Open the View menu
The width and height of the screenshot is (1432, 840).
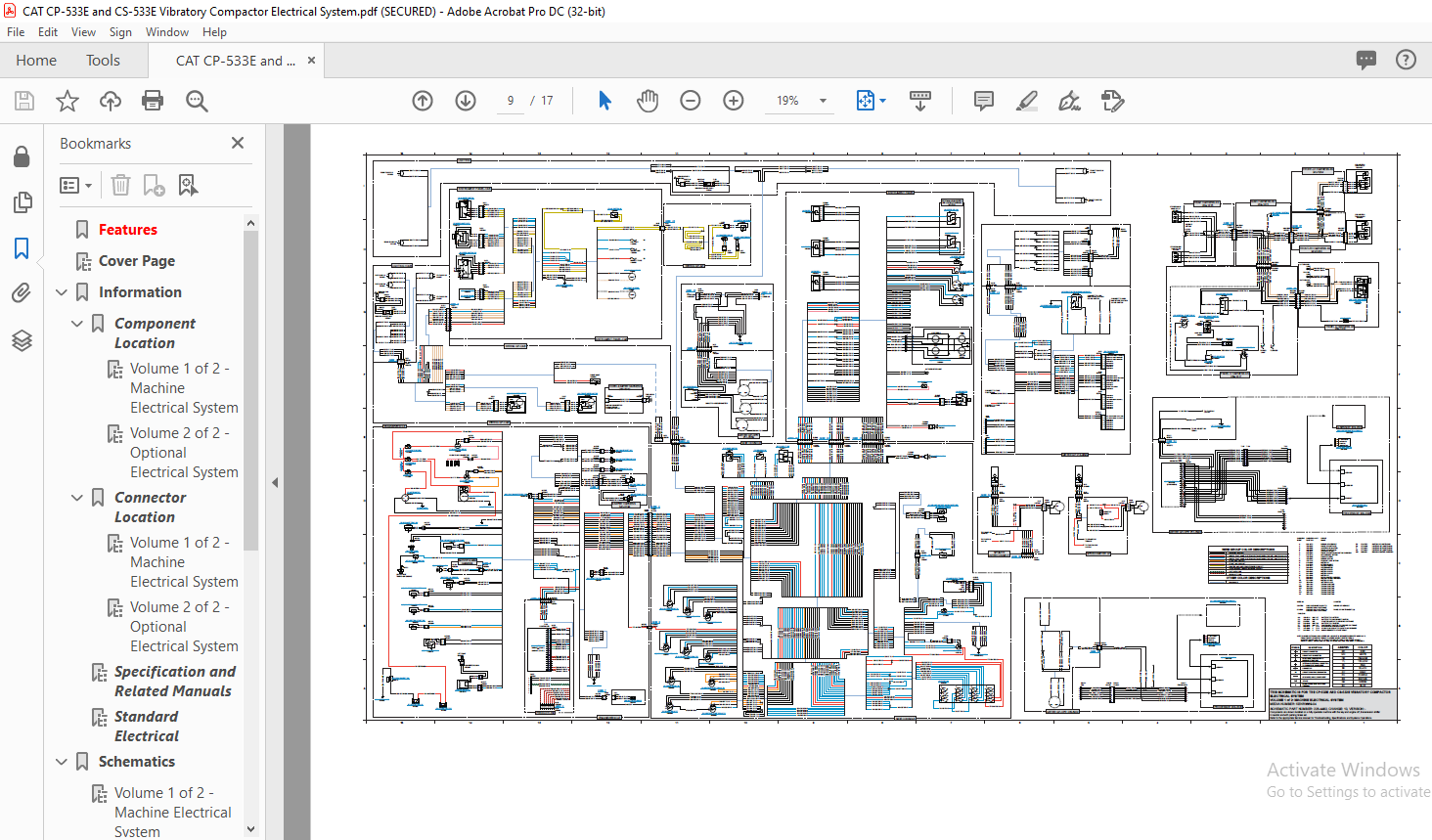click(x=84, y=32)
